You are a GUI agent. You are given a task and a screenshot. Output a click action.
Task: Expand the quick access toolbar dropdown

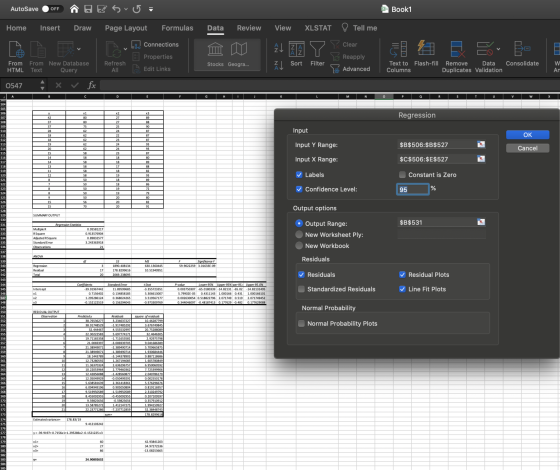coord(151,9)
